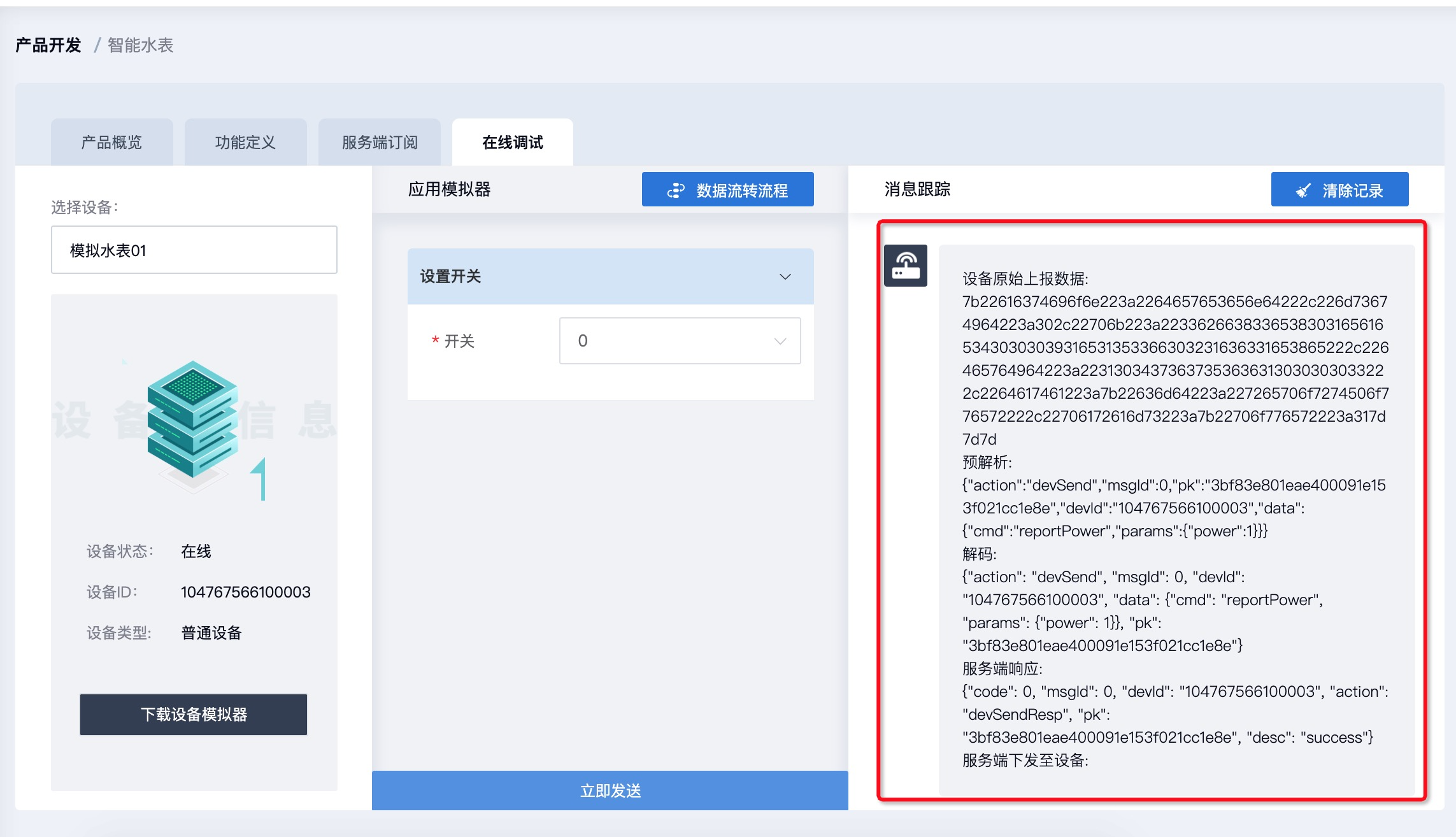Select the 在线调试 tab

pos(512,142)
